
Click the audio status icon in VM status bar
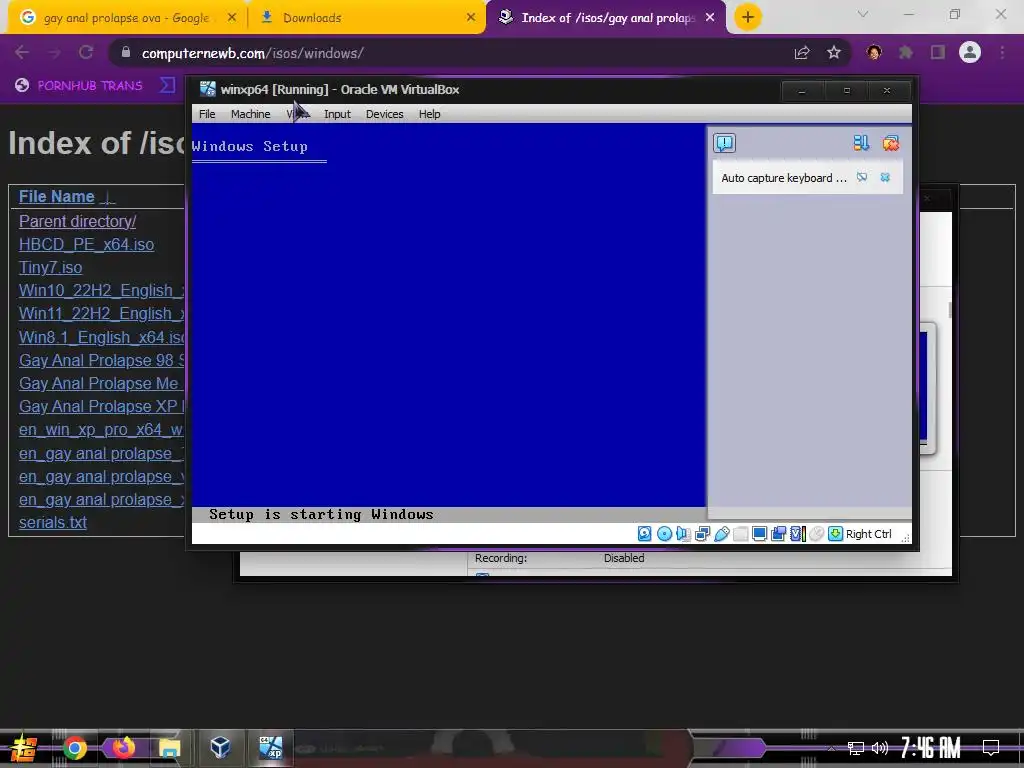coord(683,534)
